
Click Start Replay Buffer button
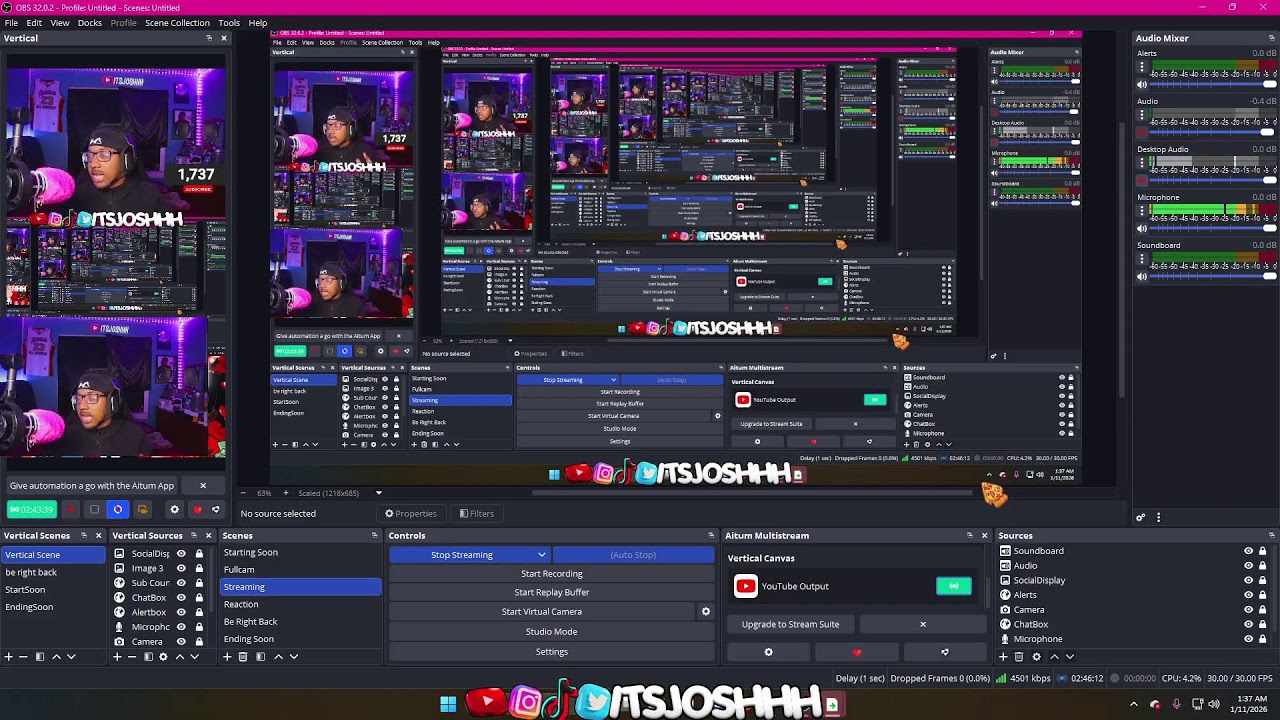coord(552,592)
